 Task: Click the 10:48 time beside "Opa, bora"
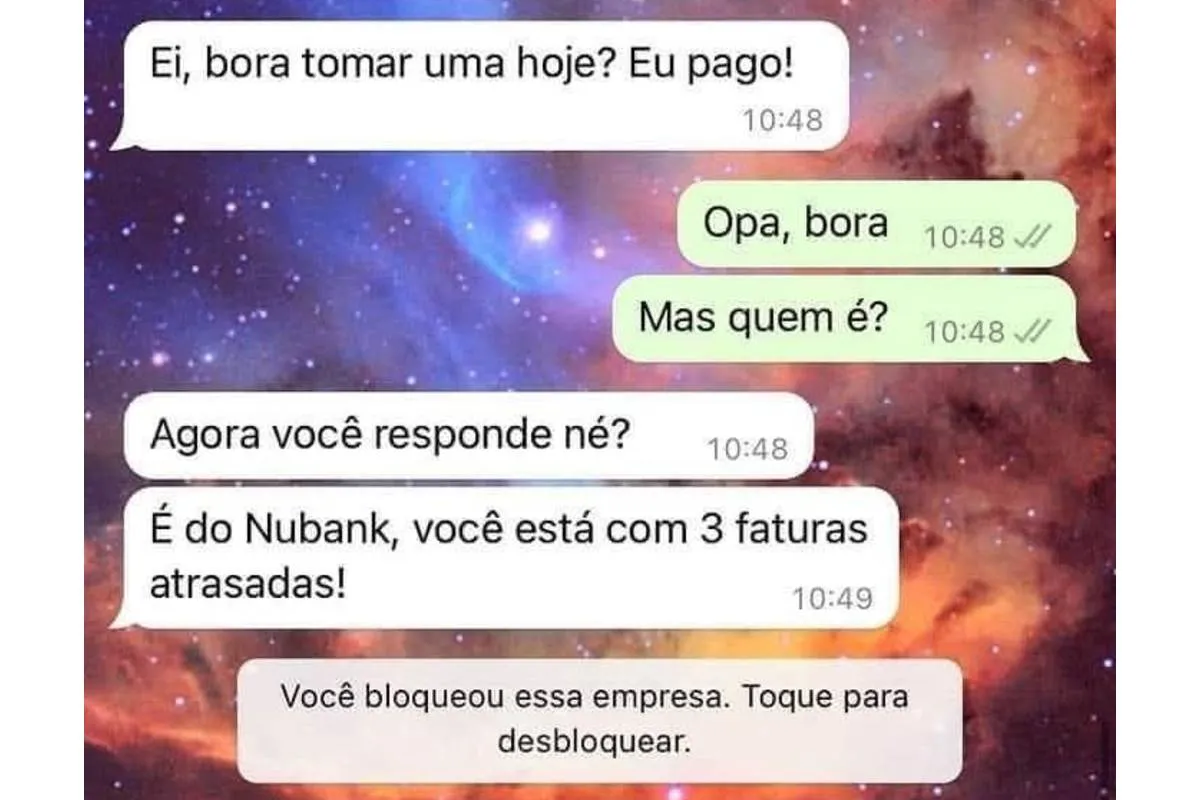coord(963,238)
